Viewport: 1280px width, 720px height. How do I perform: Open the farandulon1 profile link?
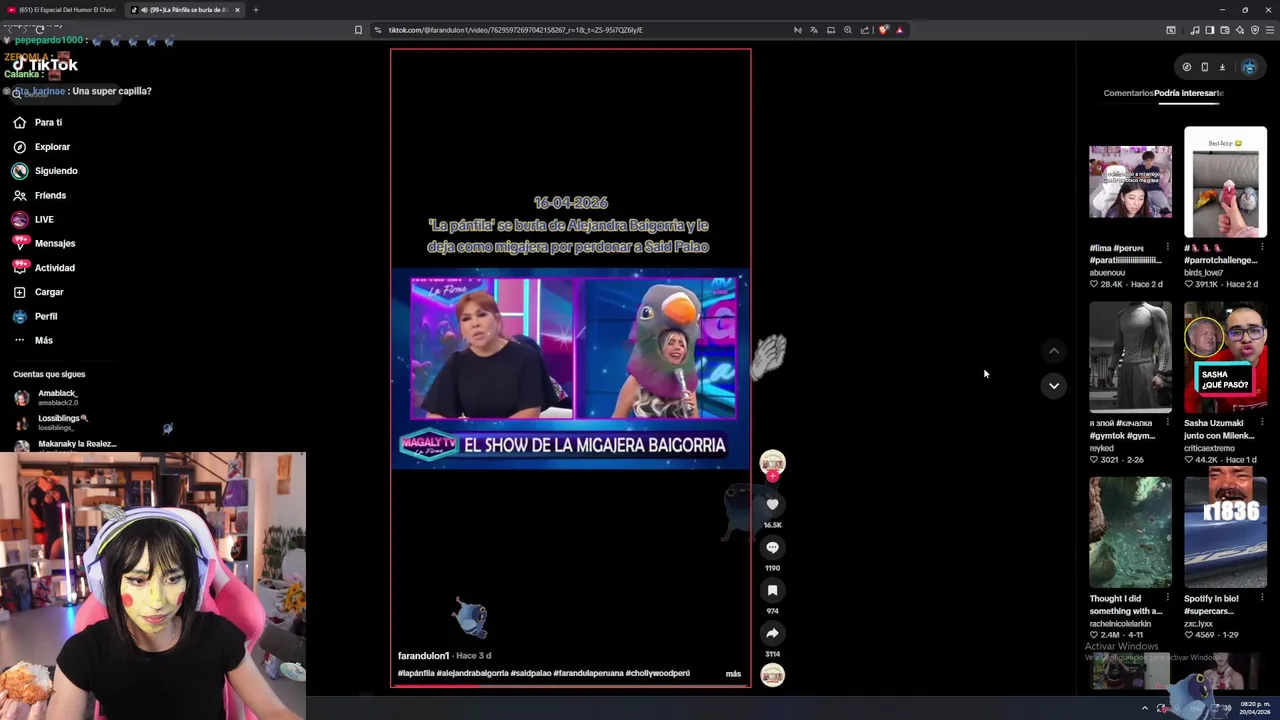point(423,656)
